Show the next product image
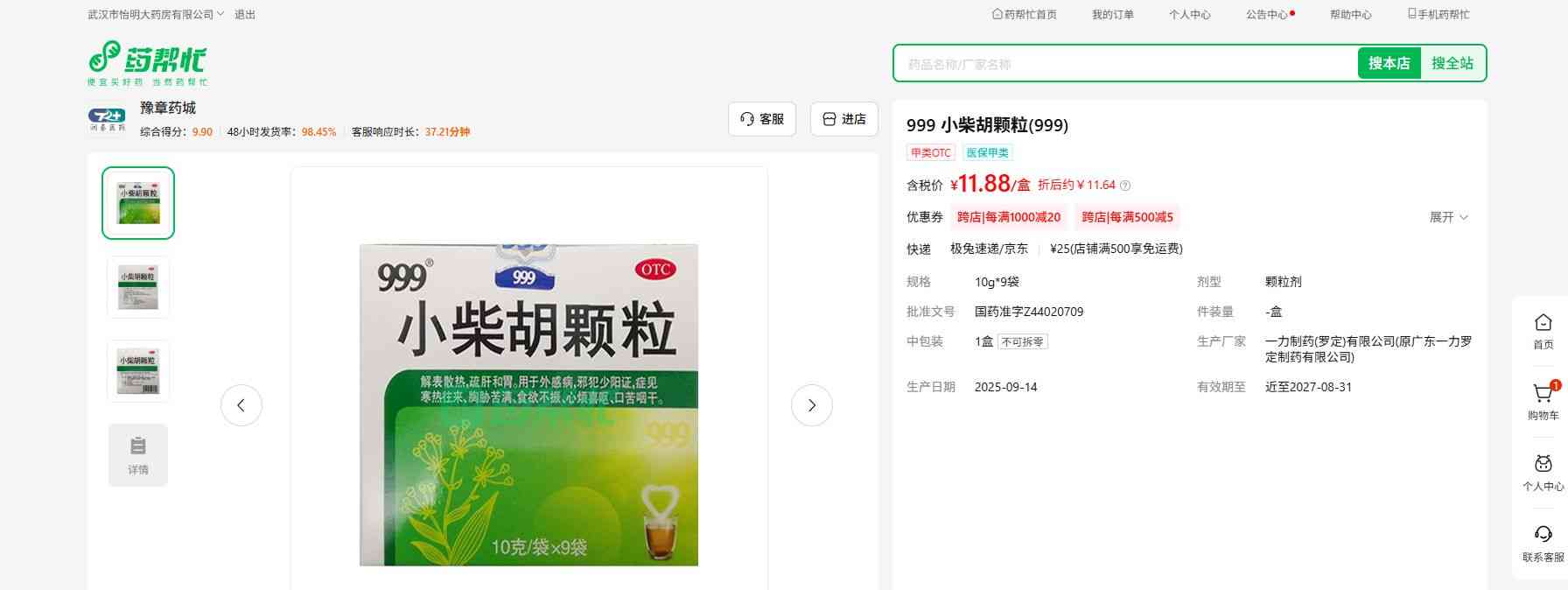The image size is (1568, 590). tap(811, 405)
